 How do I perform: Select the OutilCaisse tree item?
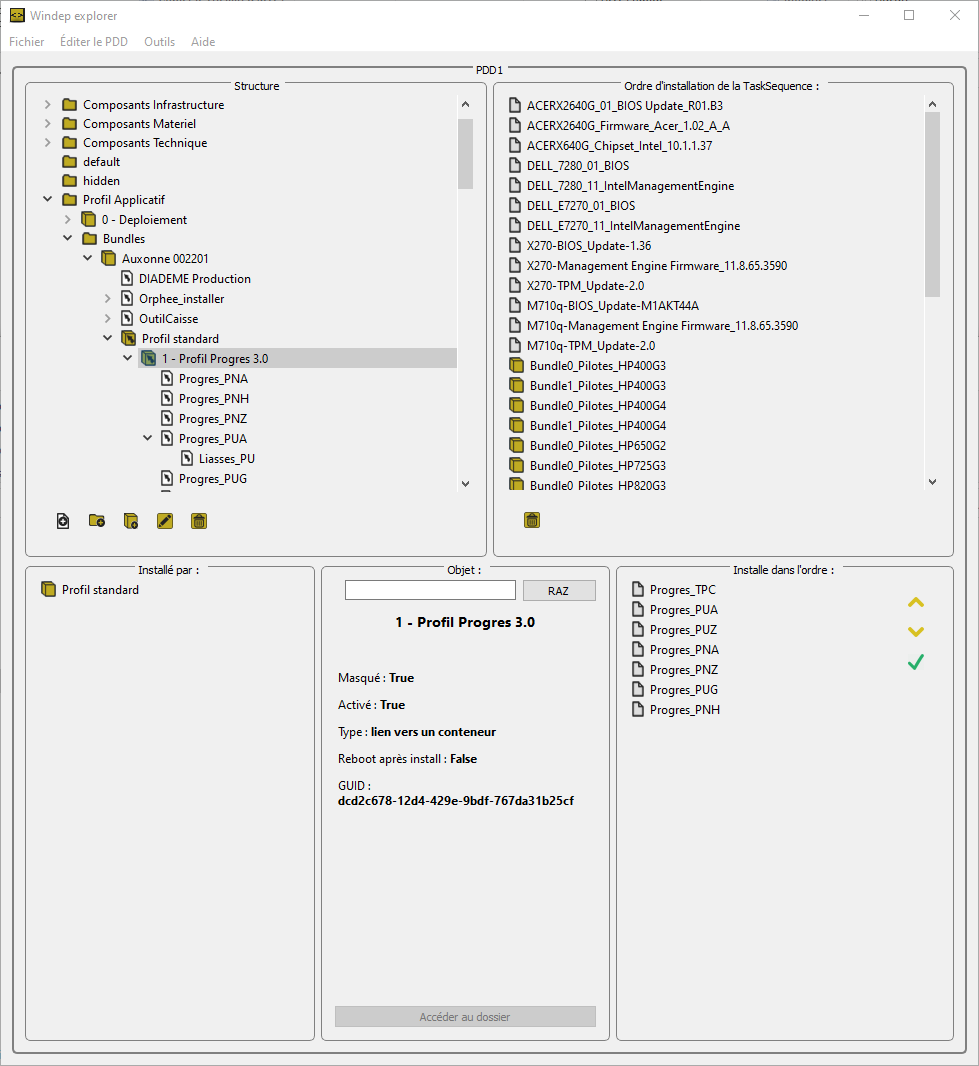click(x=169, y=319)
